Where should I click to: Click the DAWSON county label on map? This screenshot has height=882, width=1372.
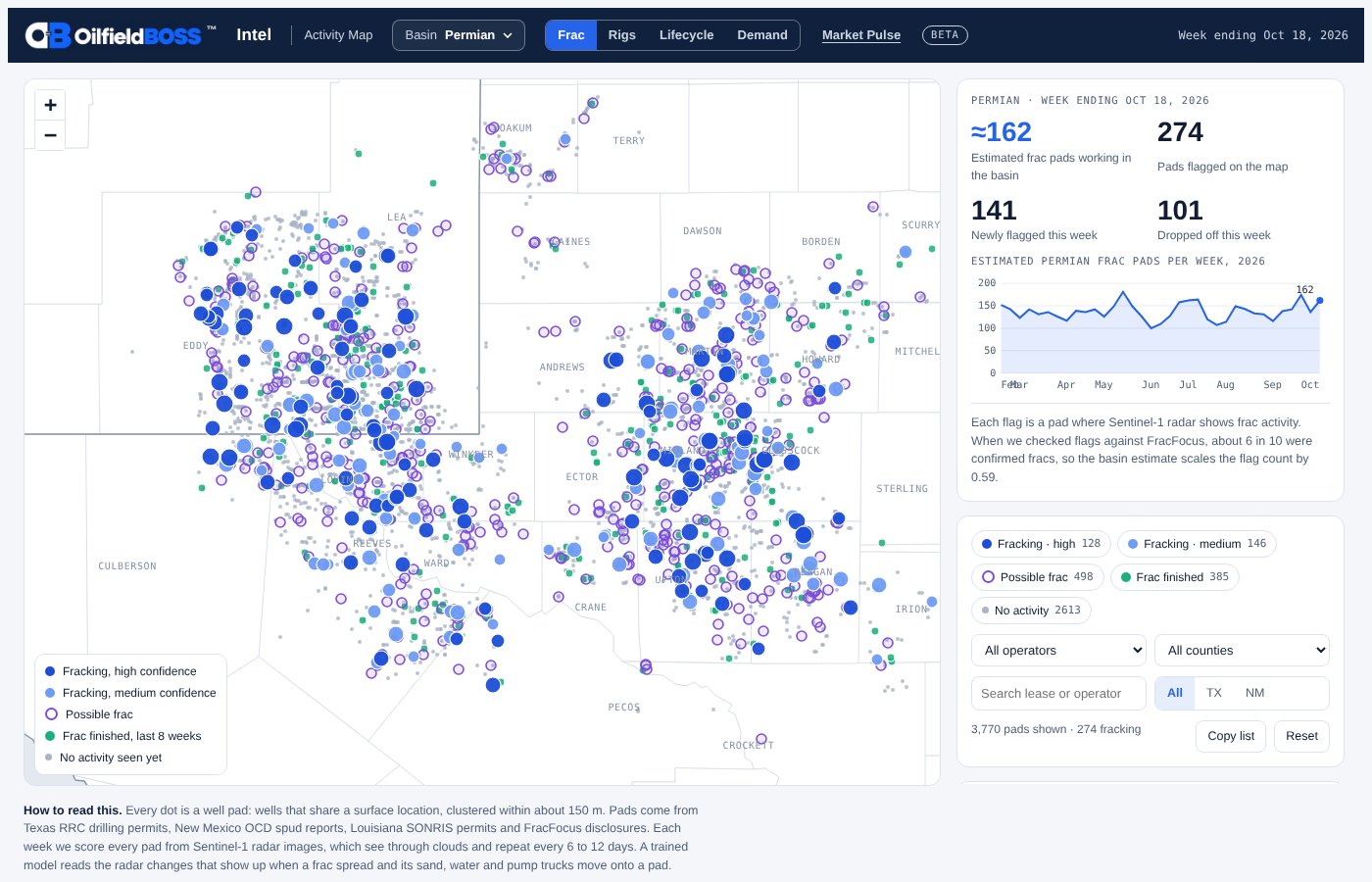pyautogui.click(x=703, y=231)
